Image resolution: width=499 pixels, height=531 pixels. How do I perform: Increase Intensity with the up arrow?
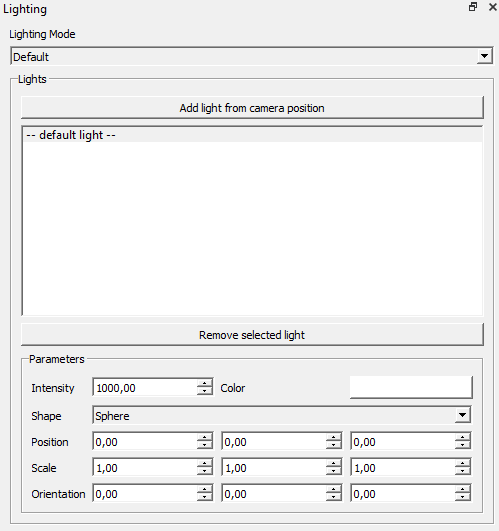pos(204,383)
